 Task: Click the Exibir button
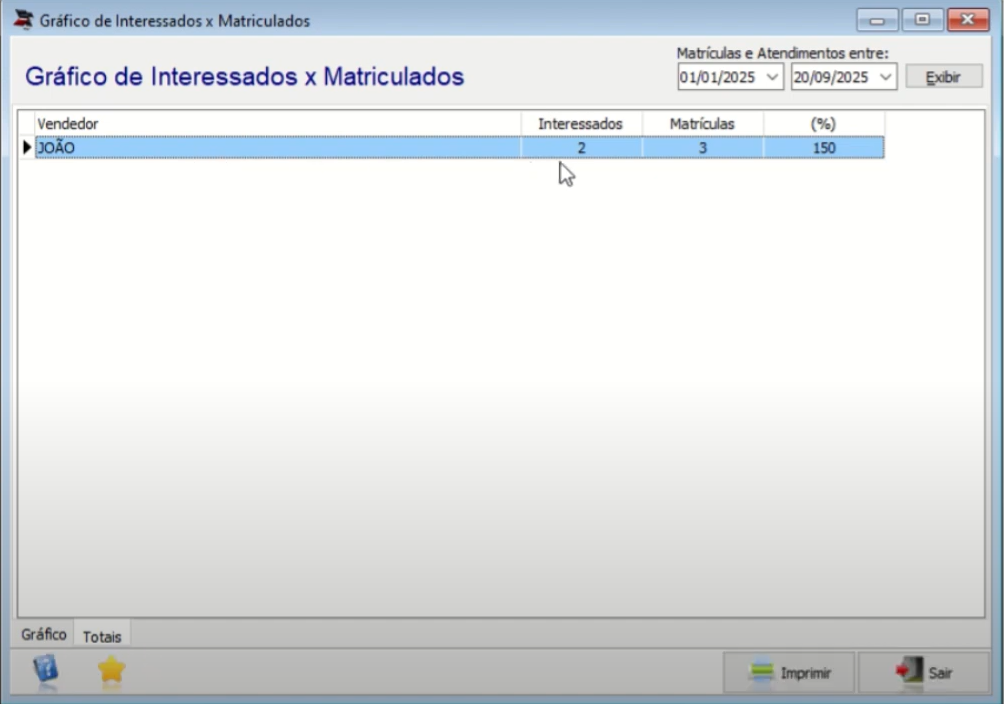pos(943,77)
